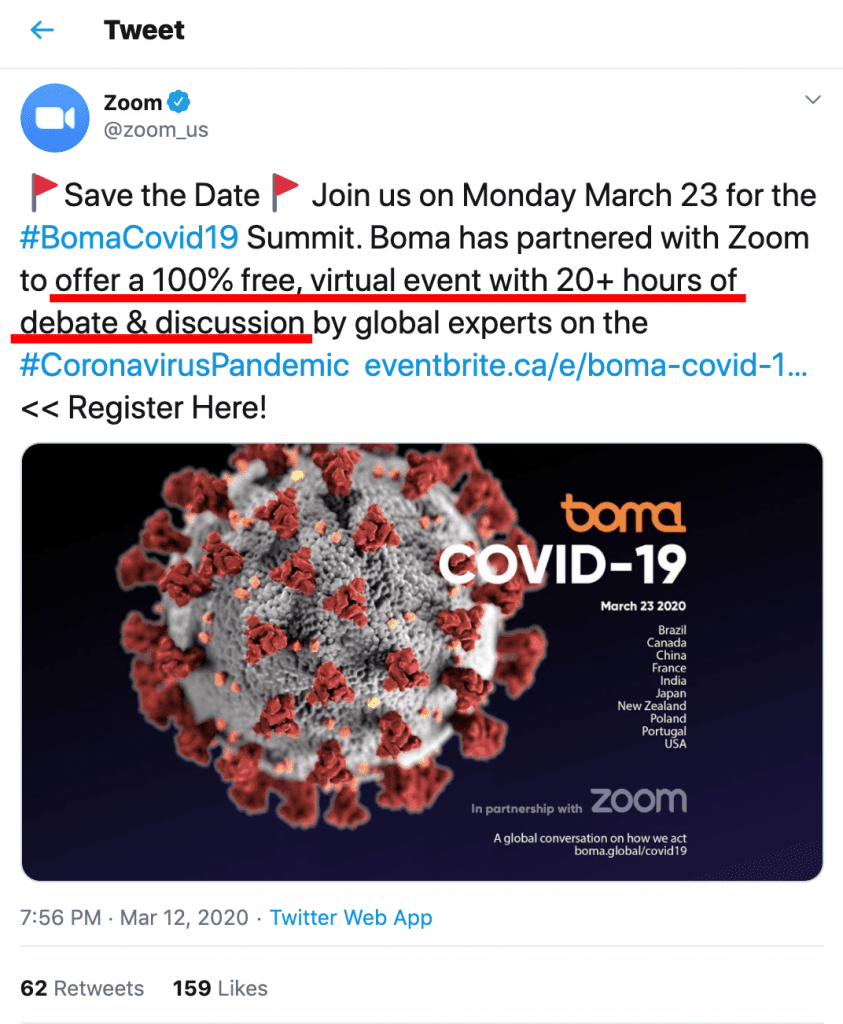Click the blue verified badge next to Zoom
843x1024 pixels.
pyautogui.click(x=177, y=101)
